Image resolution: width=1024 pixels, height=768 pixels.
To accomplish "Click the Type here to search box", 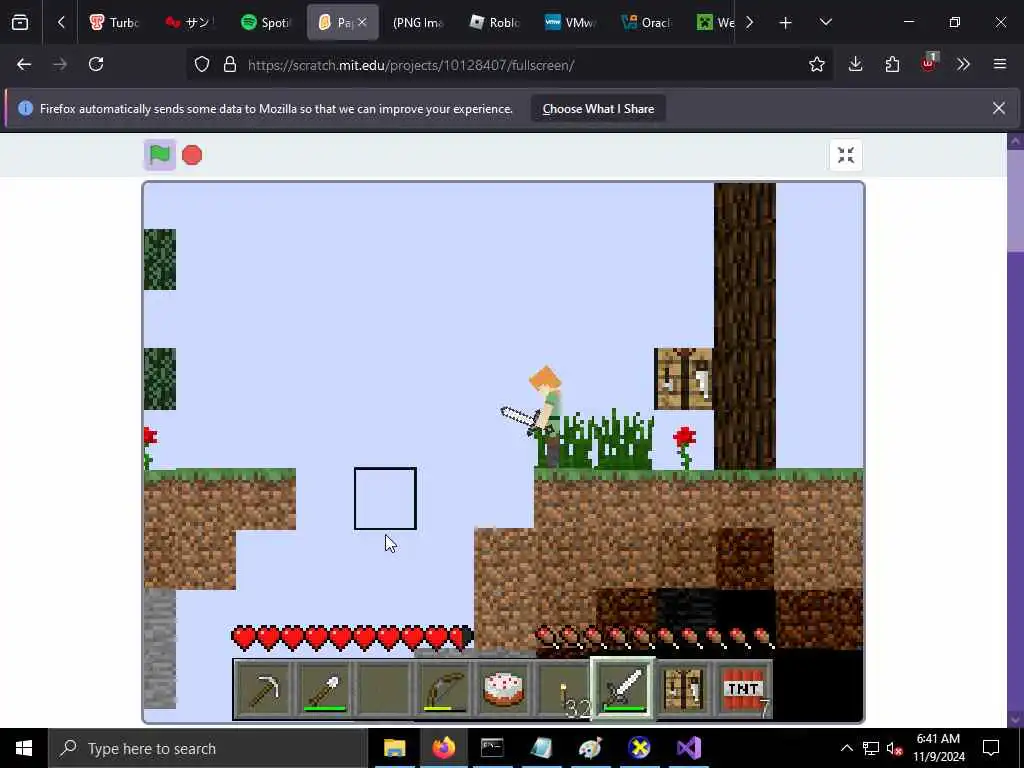I will pyautogui.click(x=208, y=748).
